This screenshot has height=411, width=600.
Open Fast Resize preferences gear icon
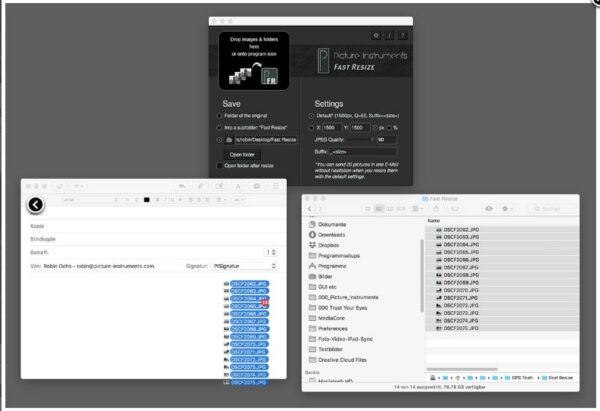click(x=376, y=36)
